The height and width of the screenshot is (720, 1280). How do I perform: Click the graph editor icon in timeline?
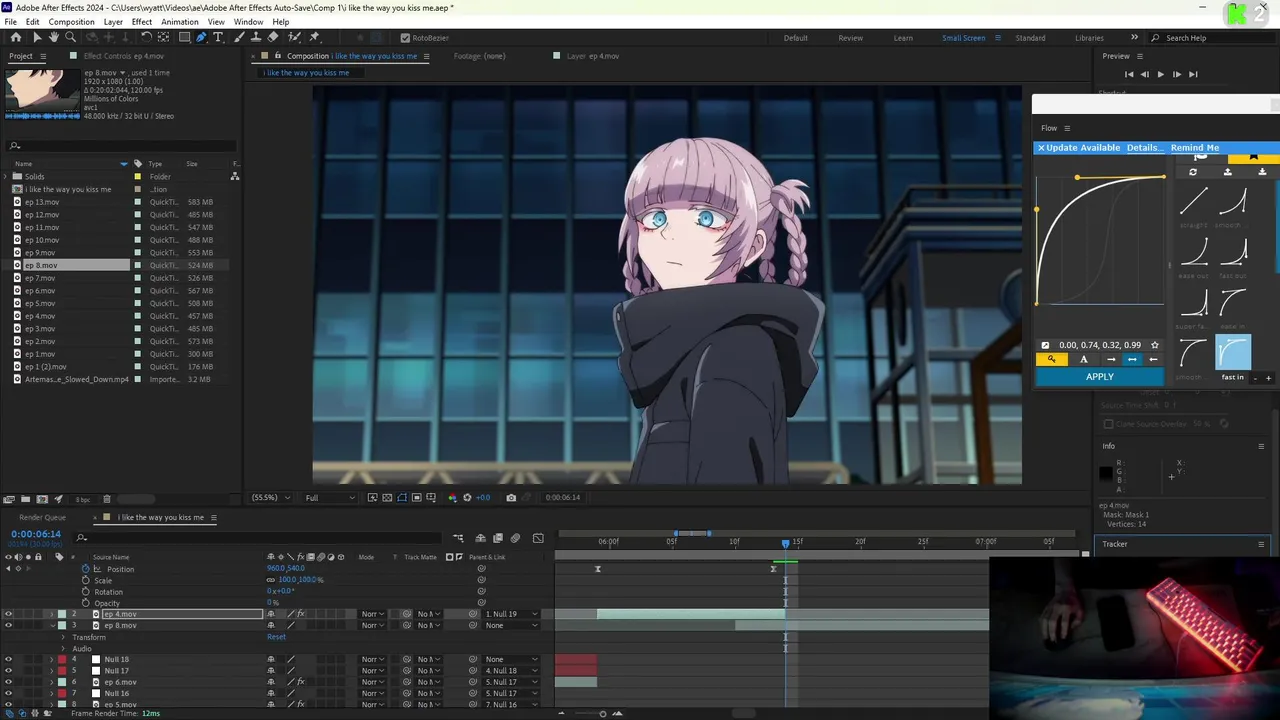pyautogui.click(x=538, y=538)
